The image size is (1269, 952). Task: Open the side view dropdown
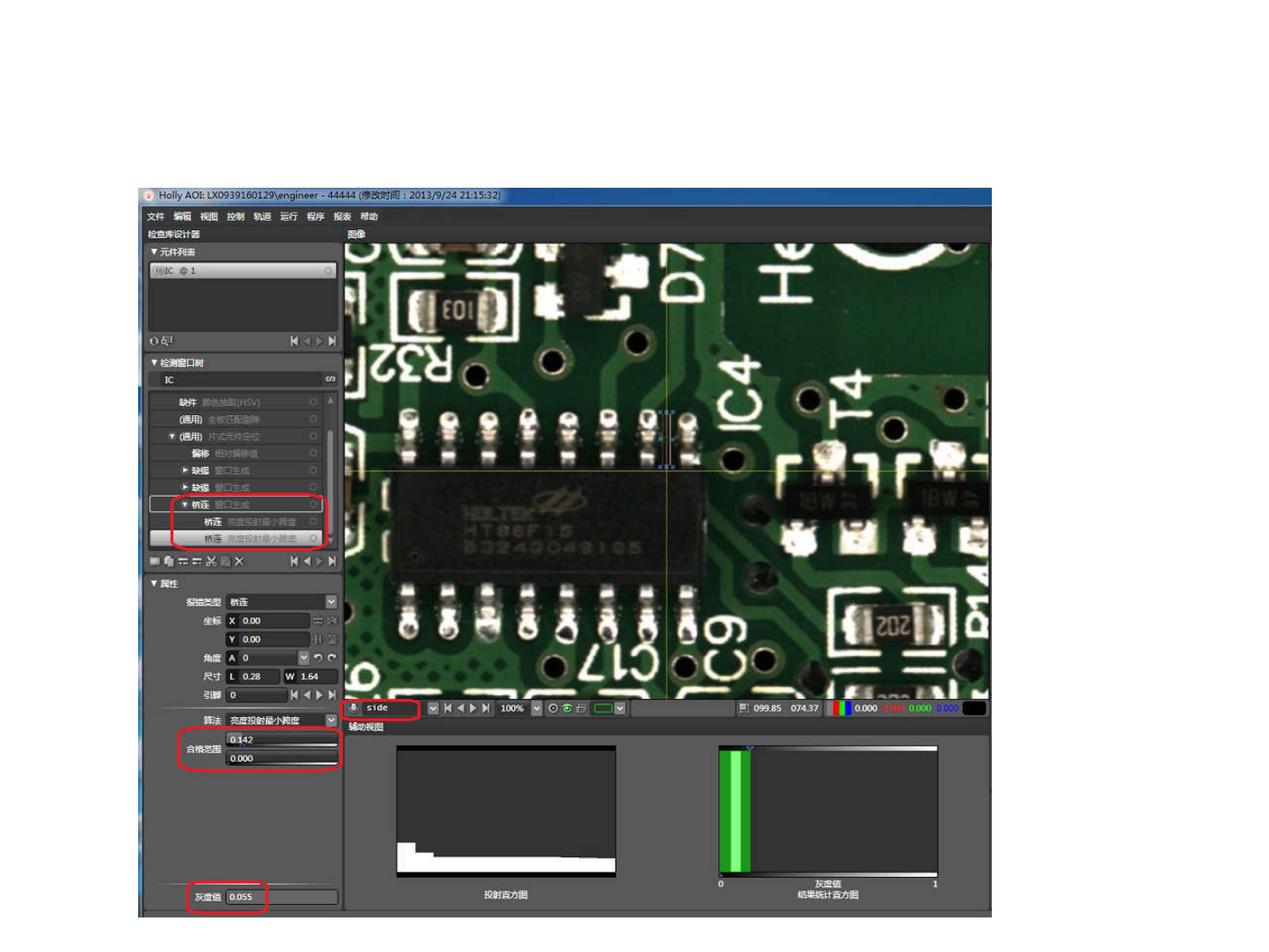pos(433,708)
